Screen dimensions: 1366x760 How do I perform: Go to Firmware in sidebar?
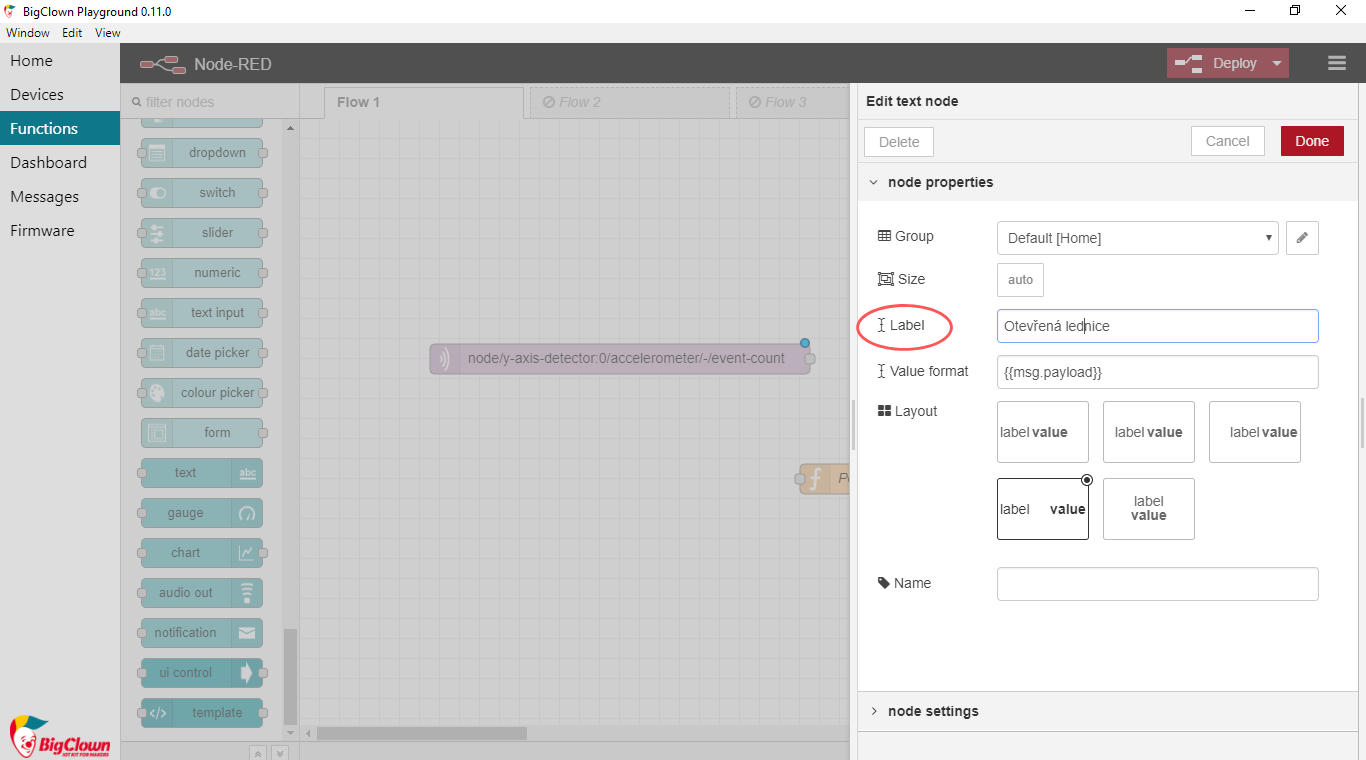tap(60, 231)
